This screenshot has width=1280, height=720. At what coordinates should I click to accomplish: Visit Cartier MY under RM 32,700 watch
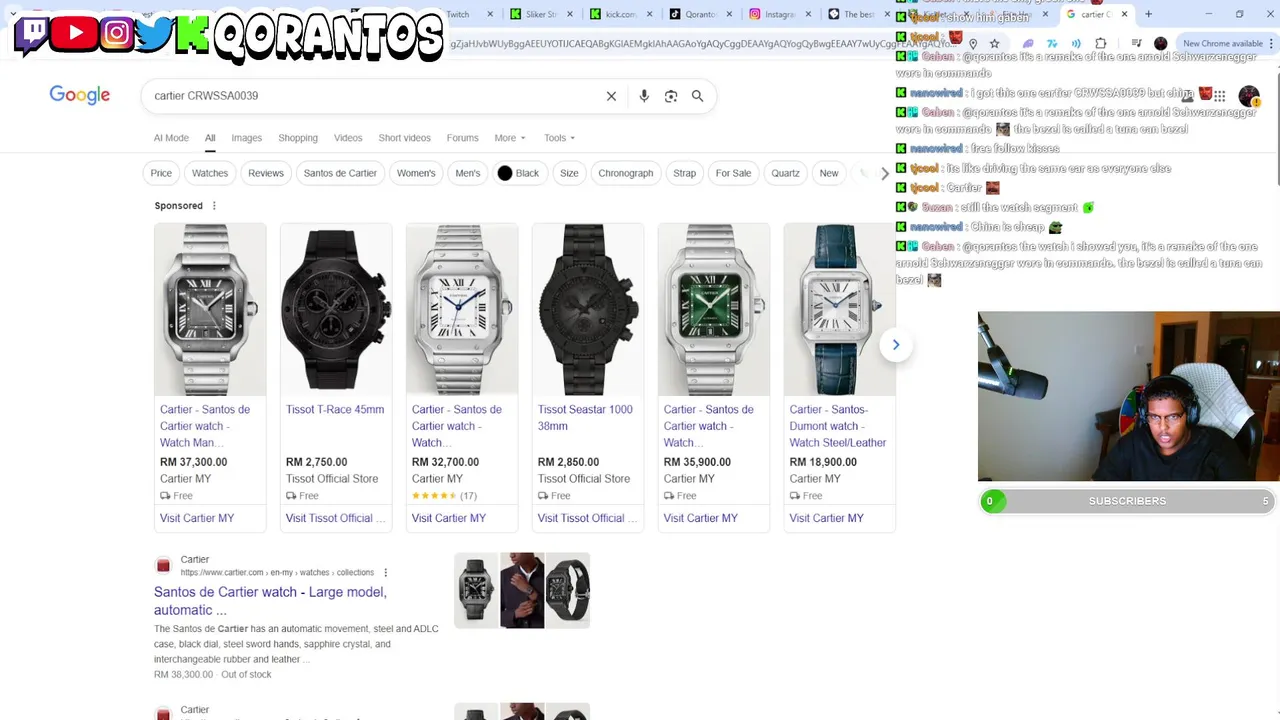click(x=449, y=518)
